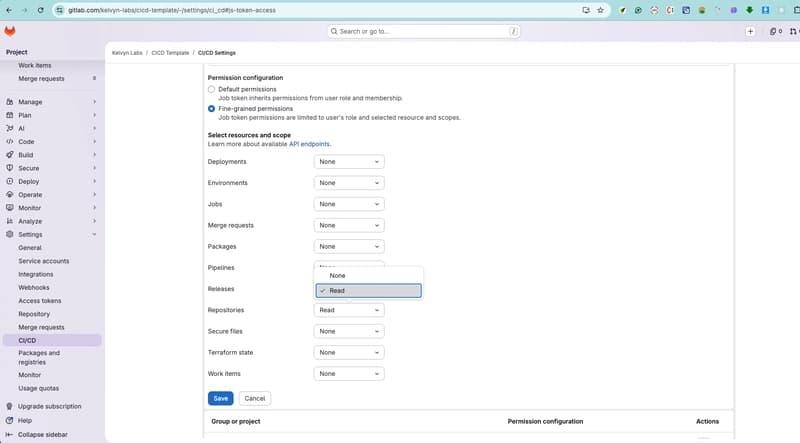
Task: Open Access tokens in sidebar
Action: [x=40, y=301]
